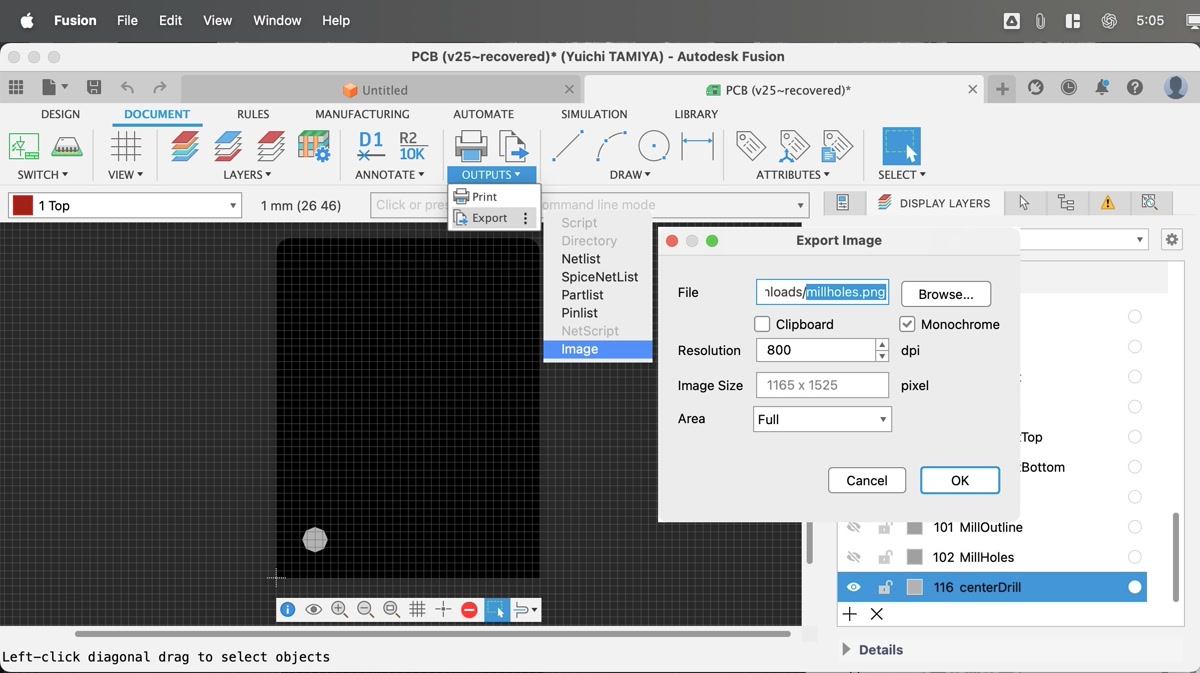
Task: Click the File path input field
Action: 822,292
